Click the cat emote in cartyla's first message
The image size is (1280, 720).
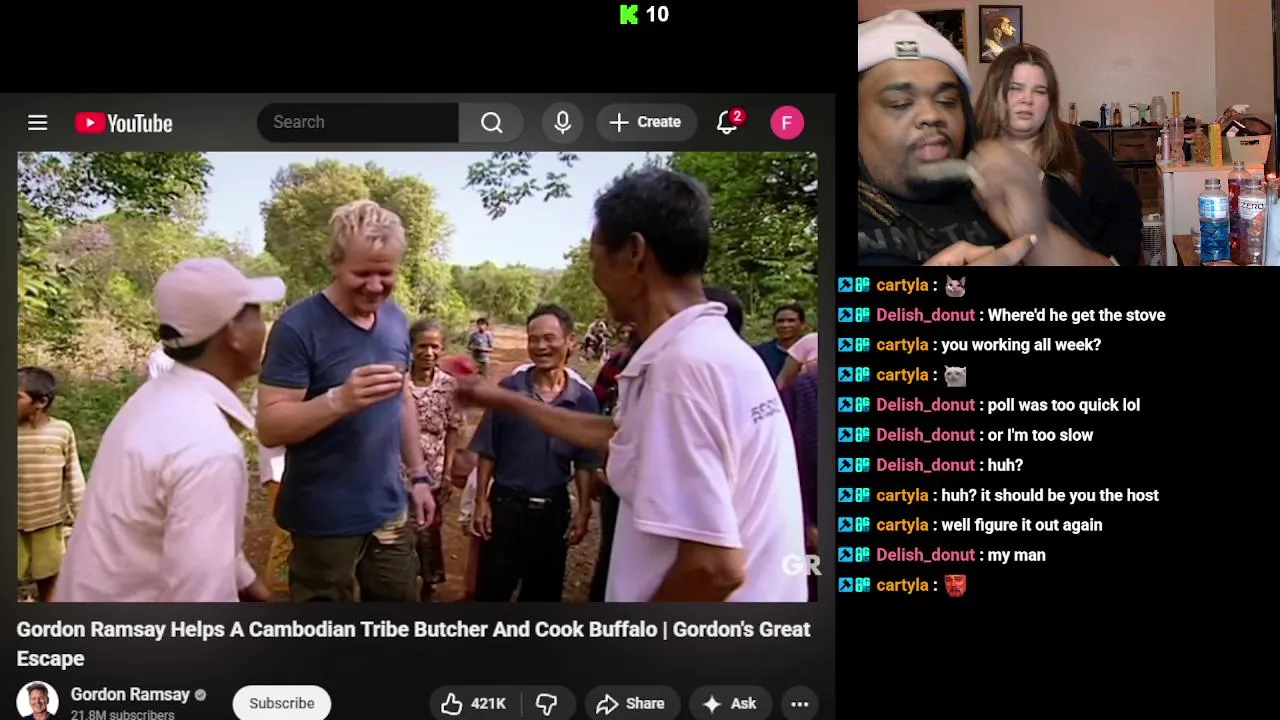955,286
